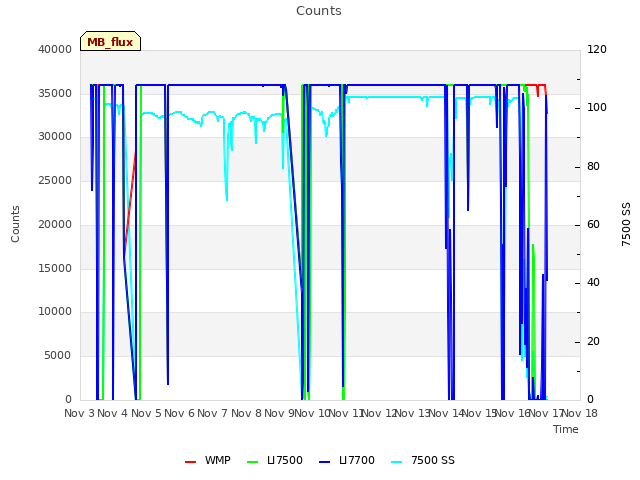The image size is (640, 480).
Task: Click the right 7500 SS axis title
Action: [x=626, y=224]
